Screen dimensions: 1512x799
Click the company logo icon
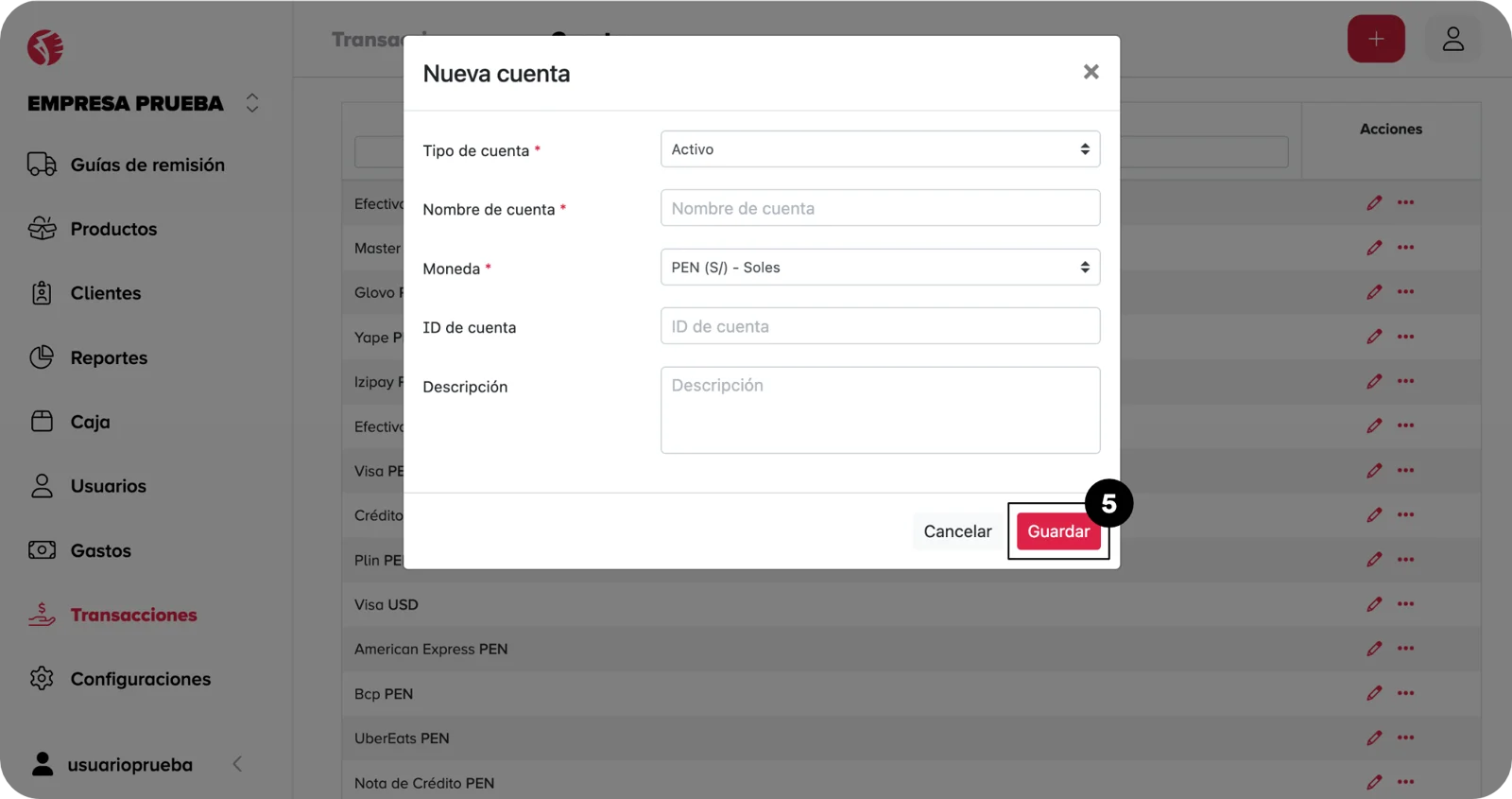pos(45,47)
